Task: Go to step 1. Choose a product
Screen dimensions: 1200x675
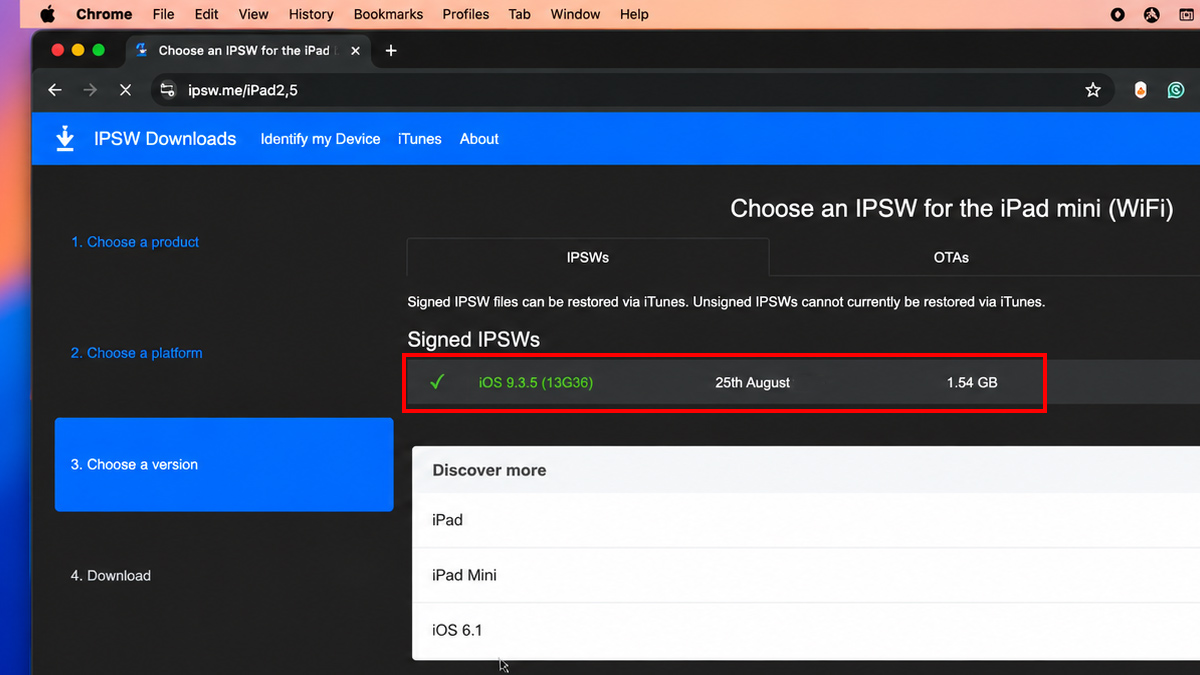Action: coord(135,242)
